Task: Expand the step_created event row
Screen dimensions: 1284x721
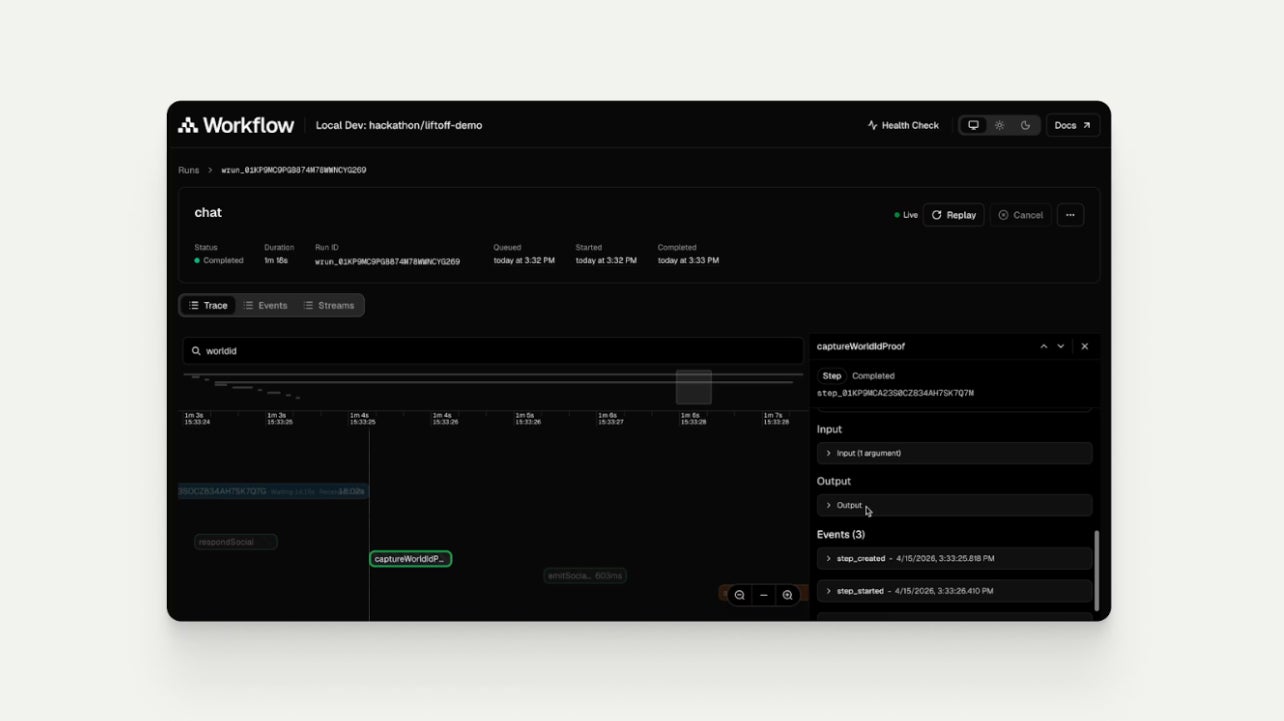Action: pos(954,558)
